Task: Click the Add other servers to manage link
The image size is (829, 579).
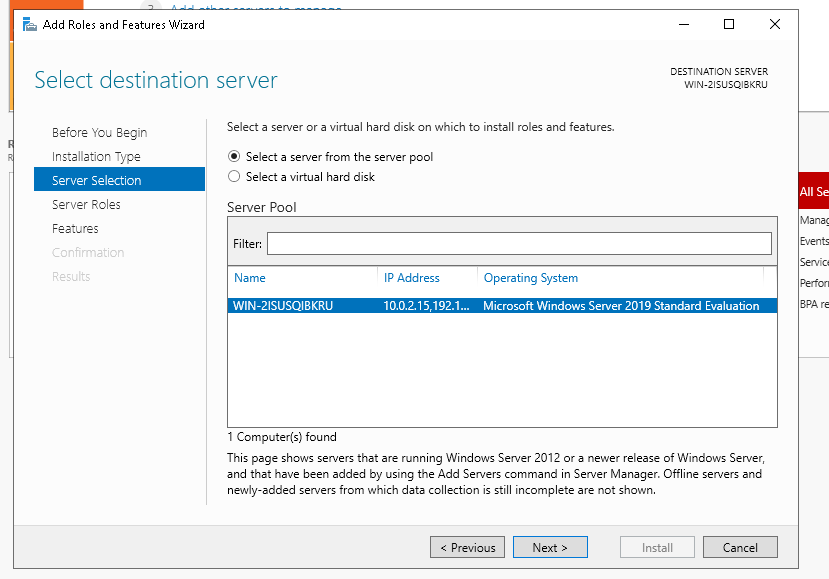Action: [256, 8]
